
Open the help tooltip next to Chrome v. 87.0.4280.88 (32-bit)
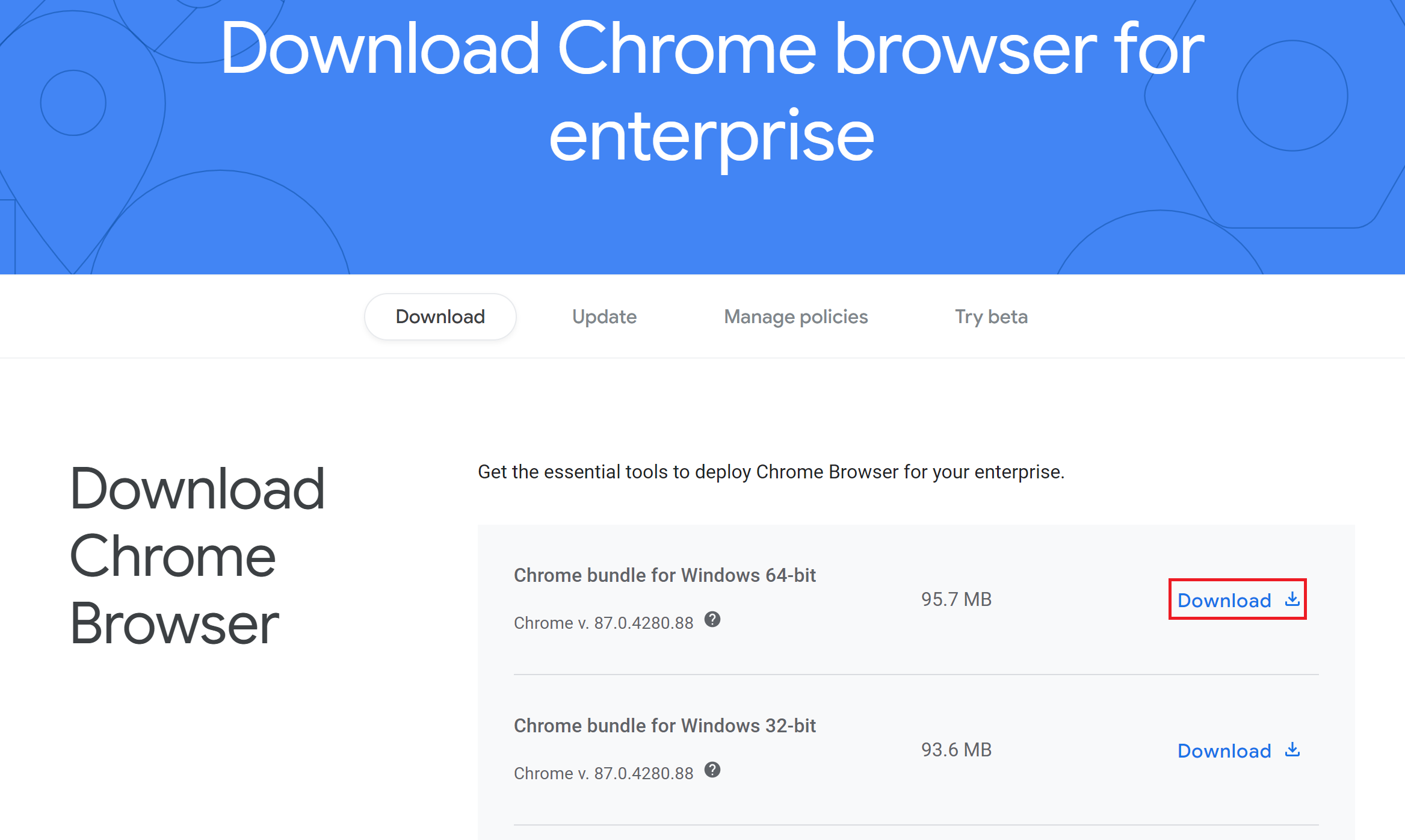tap(712, 772)
